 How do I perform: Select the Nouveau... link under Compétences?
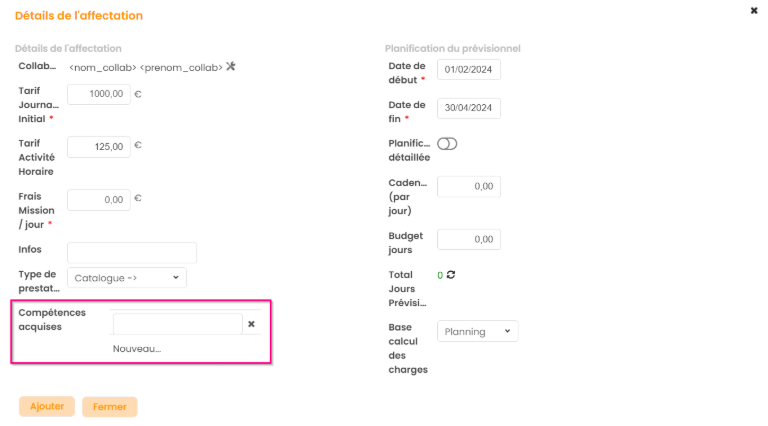[137, 349]
